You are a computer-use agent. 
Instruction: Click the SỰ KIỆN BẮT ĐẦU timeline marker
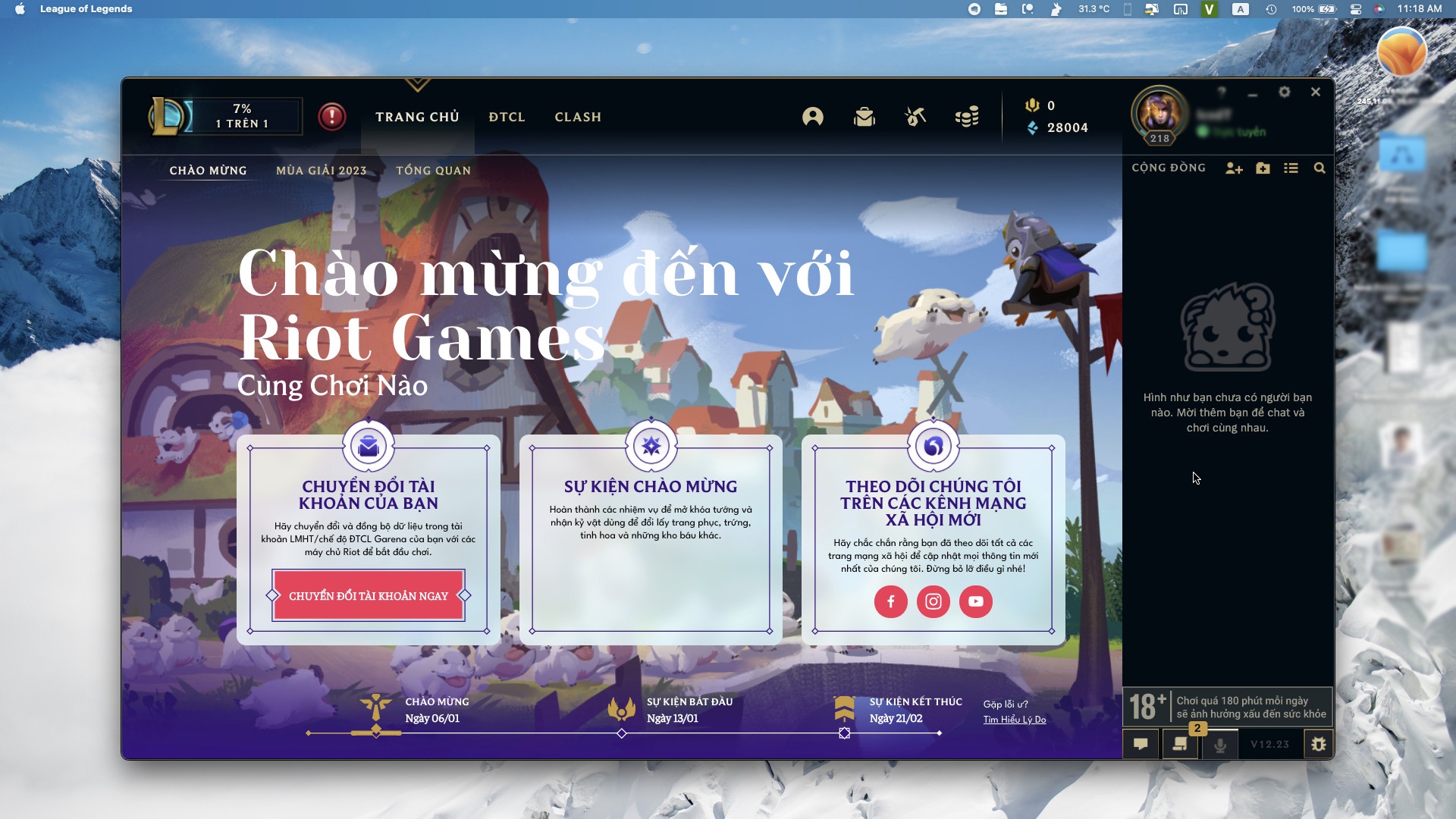pyautogui.click(x=622, y=733)
